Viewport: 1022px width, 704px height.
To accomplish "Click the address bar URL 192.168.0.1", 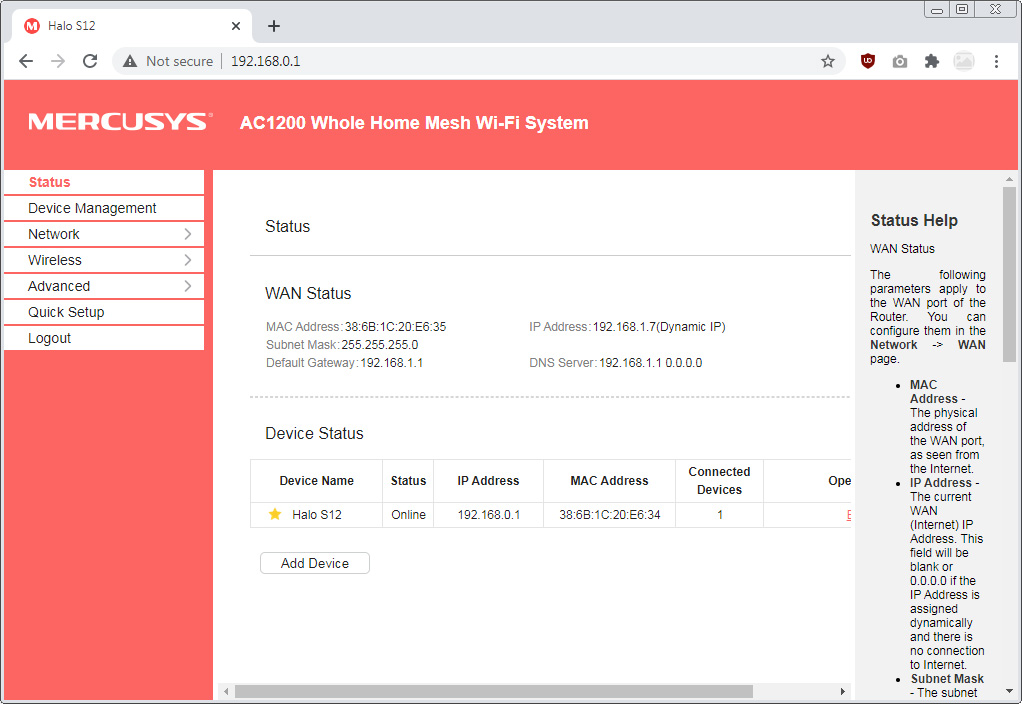I will click(265, 61).
